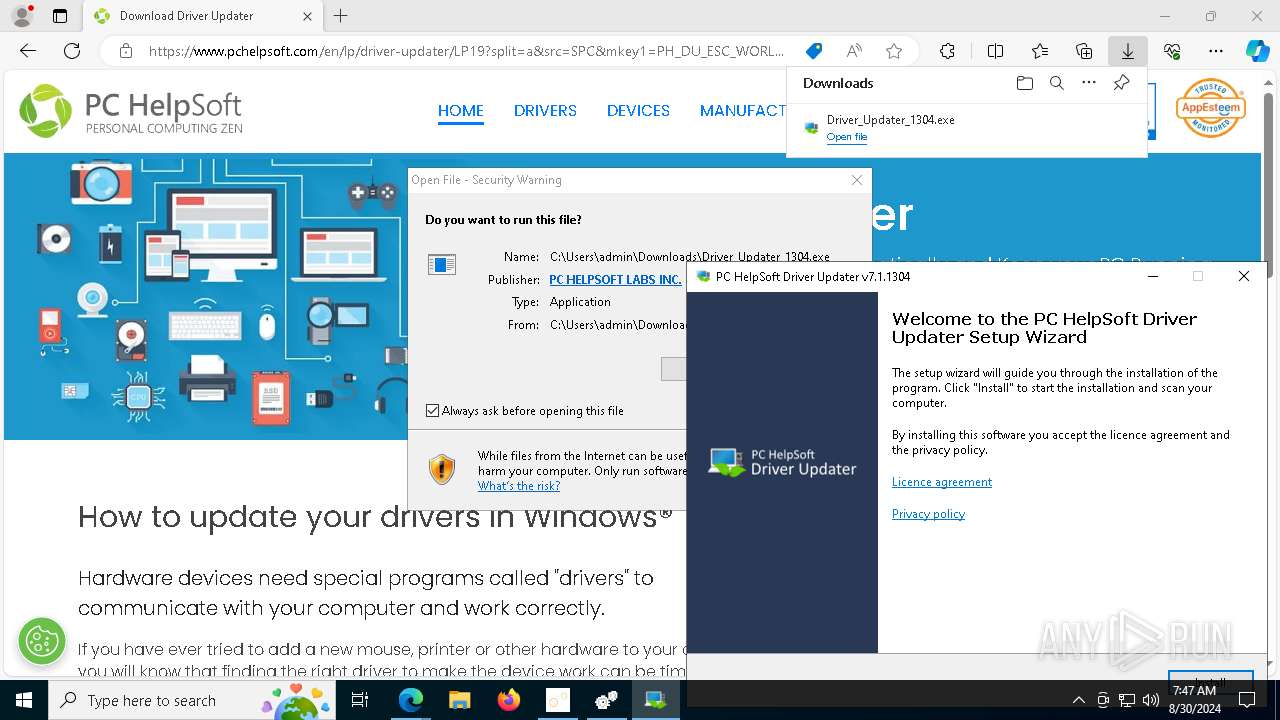This screenshot has height=720, width=1280.
Task: Click the browser Back arrow
Action: point(28,51)
